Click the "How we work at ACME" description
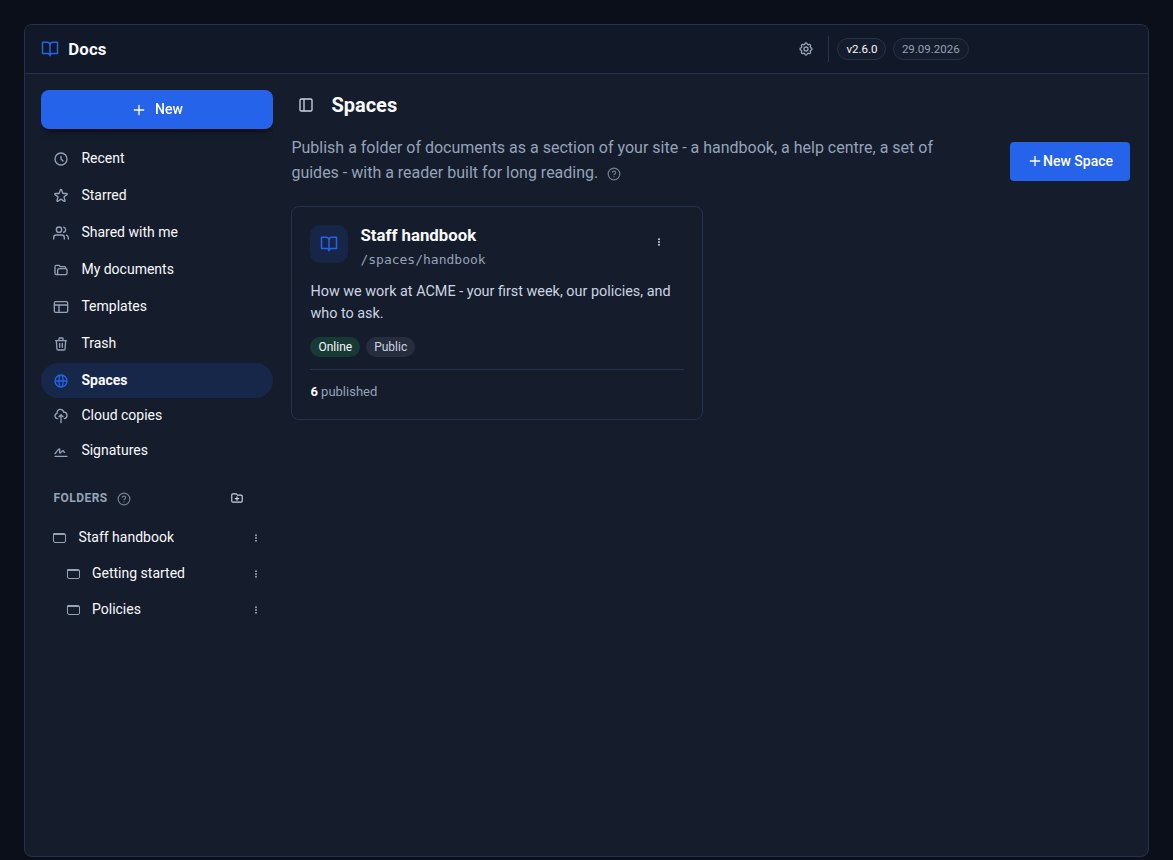 pos(490,302)
